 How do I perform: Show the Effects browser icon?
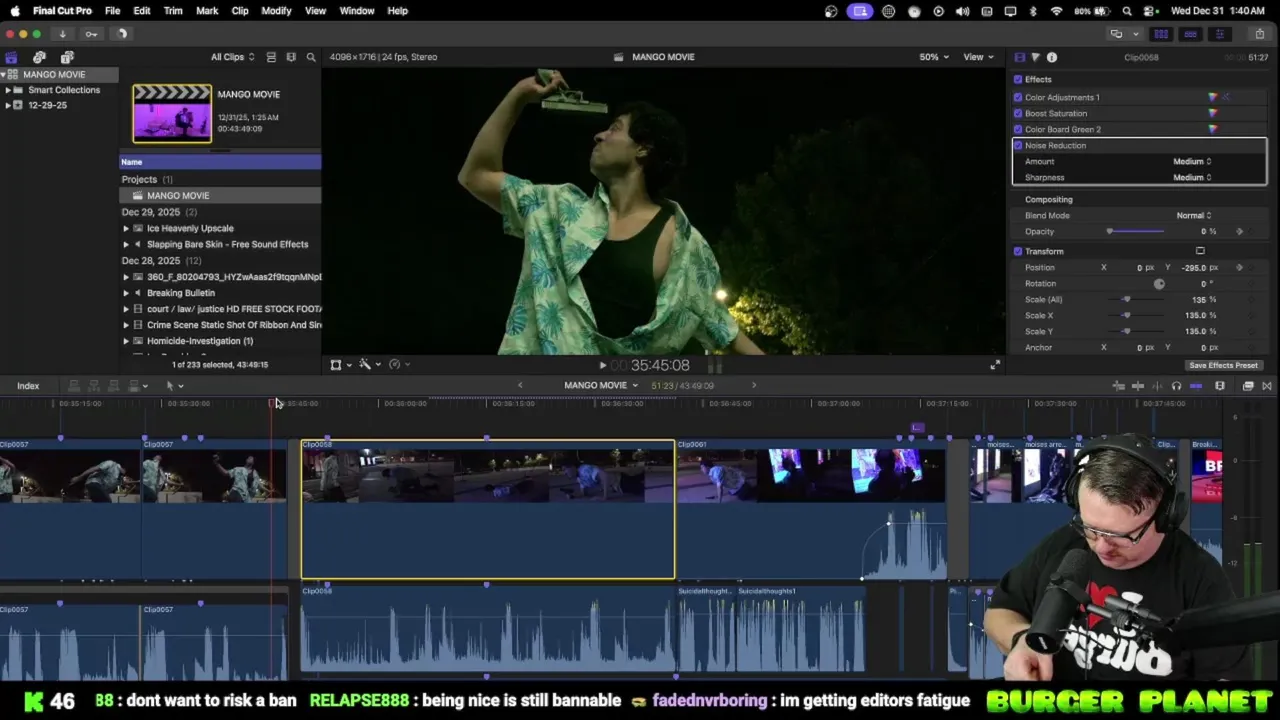click(x=1248, y=386)
